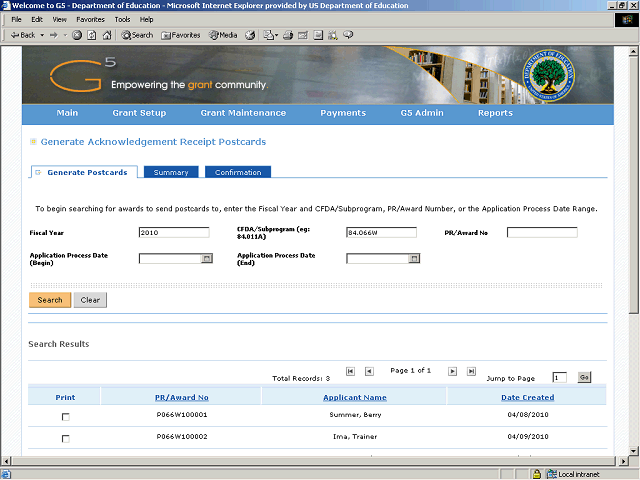
Task: Open the Reports navigation item
Action: 495,113
